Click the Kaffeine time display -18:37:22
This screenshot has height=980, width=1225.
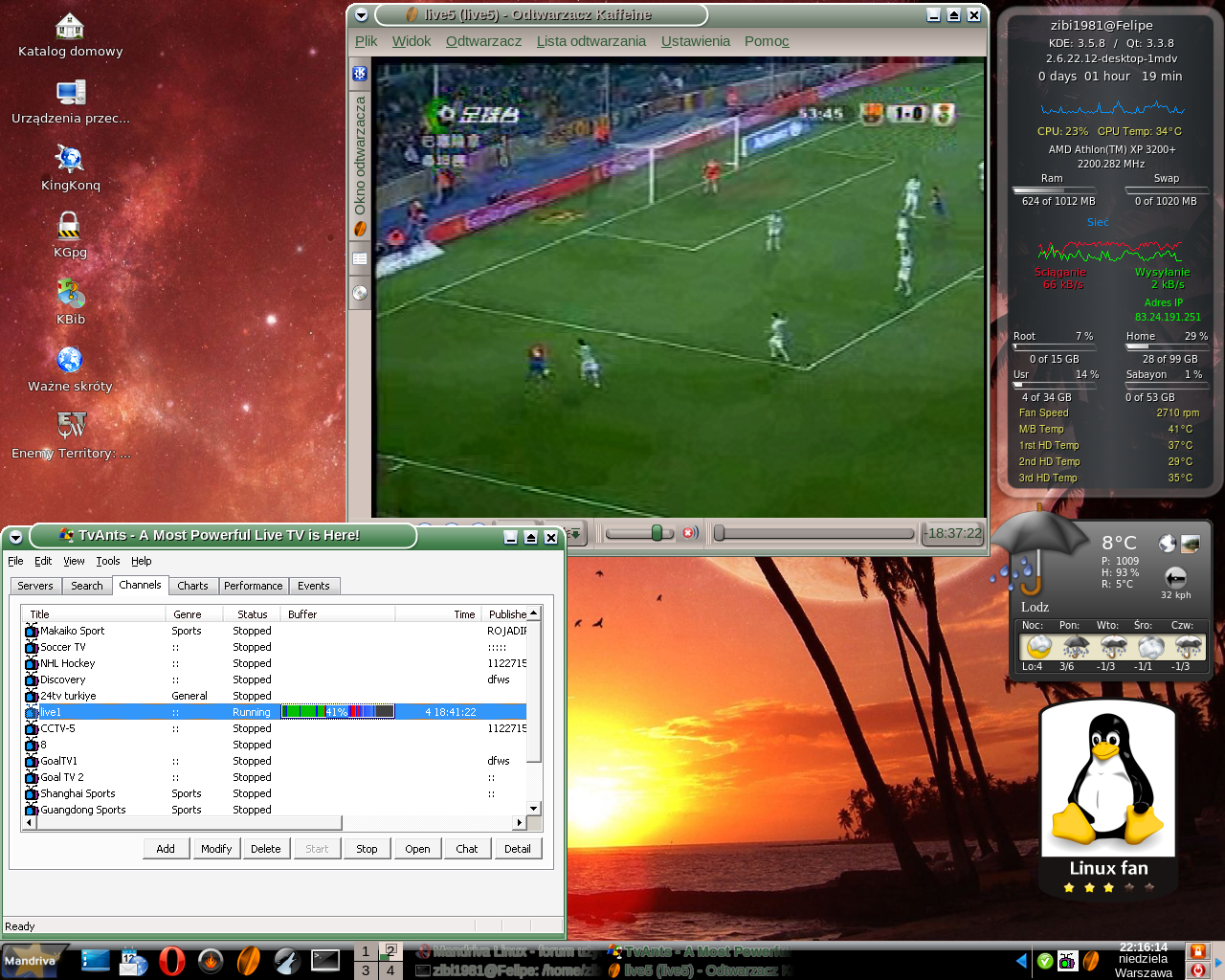click(x=954, y=533)
